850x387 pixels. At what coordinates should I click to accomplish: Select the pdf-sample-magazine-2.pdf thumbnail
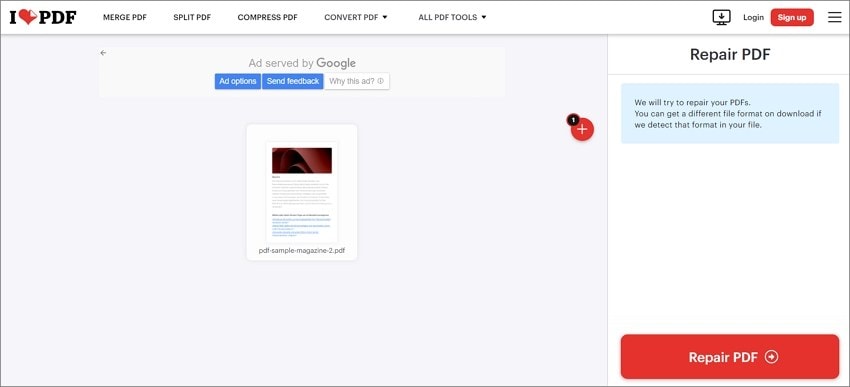tap(302, 192)
